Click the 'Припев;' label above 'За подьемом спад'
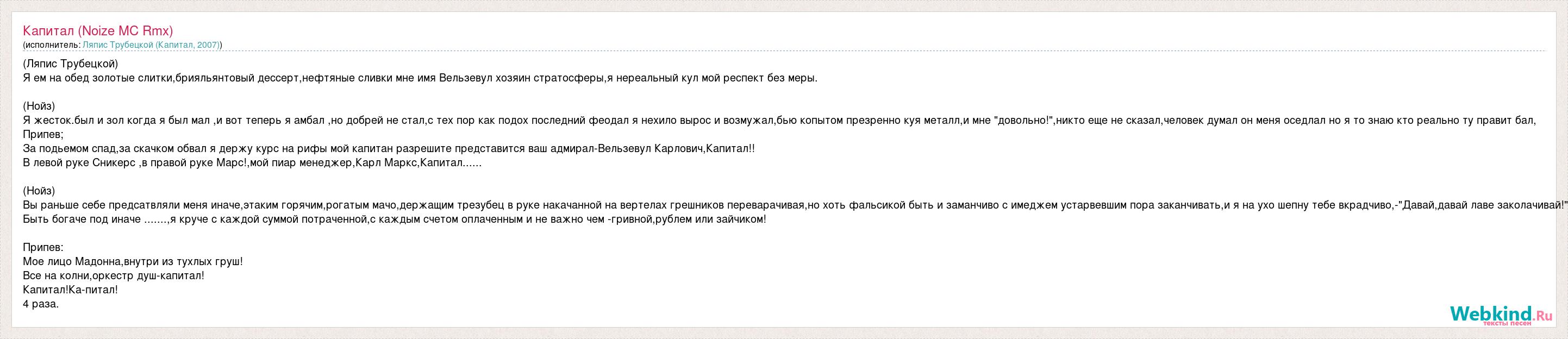1568x339 pixels. [43, 135]
